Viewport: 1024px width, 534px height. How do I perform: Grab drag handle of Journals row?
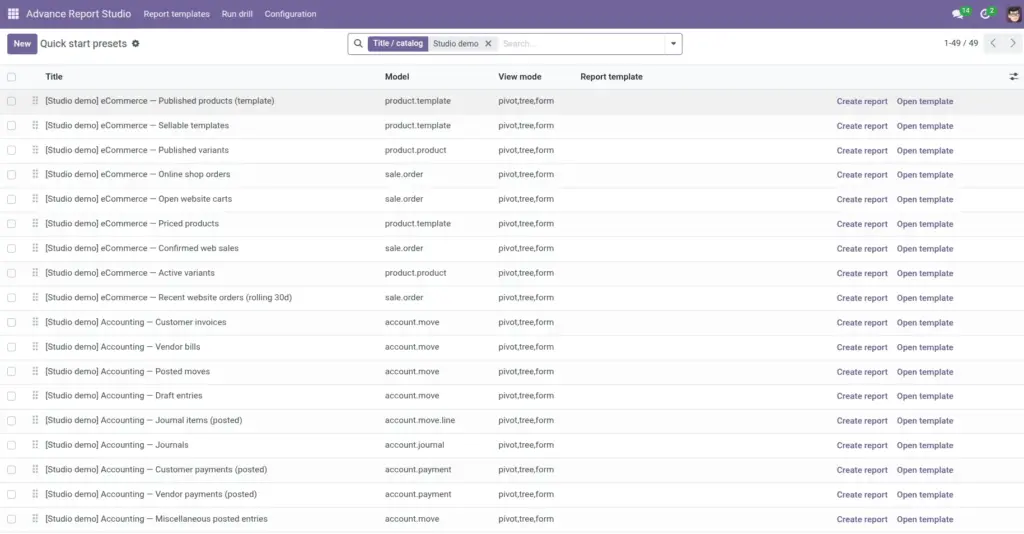[x=35, y=445]
